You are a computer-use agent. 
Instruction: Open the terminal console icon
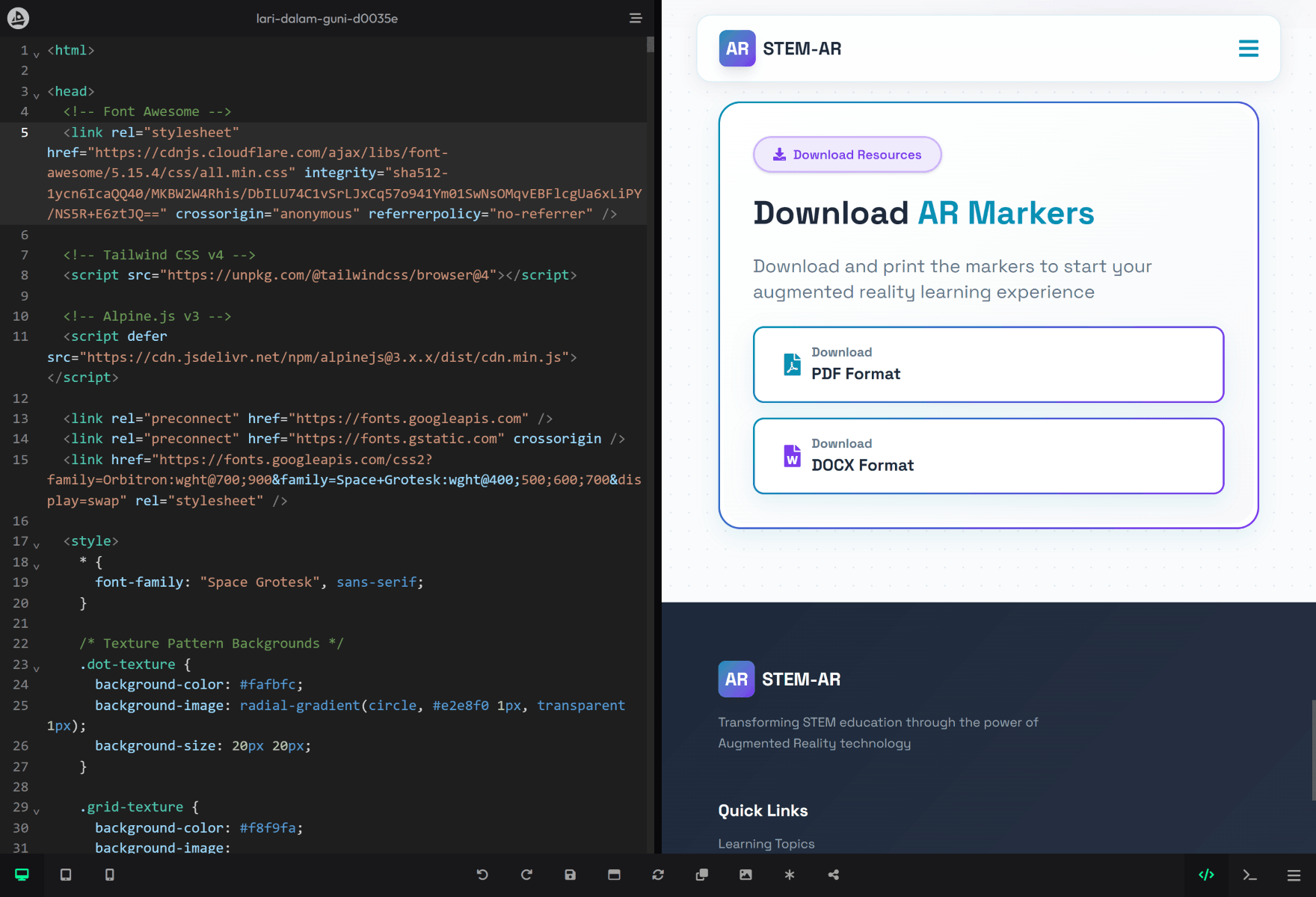1249,875
